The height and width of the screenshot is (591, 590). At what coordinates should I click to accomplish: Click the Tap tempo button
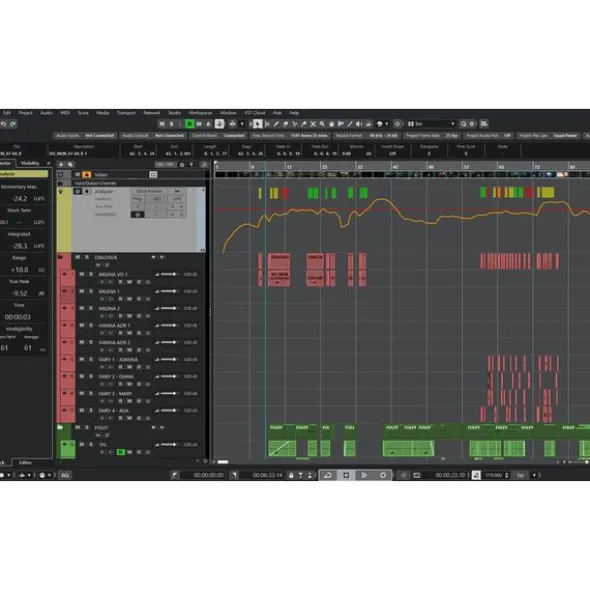[x=520, y=475]
